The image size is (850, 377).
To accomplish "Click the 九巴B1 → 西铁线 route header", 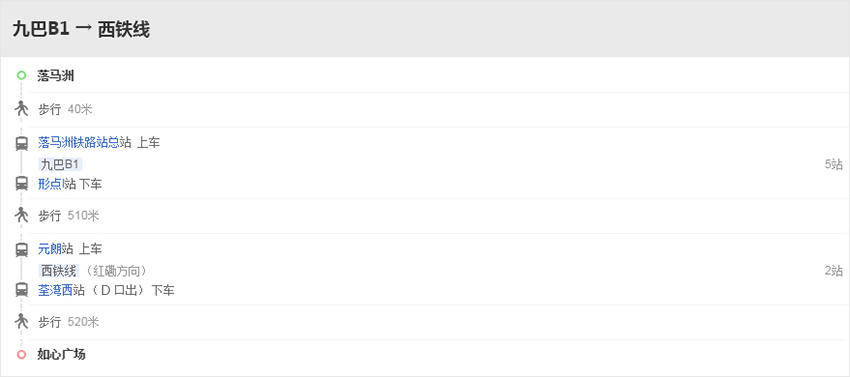I will point(81,29).
